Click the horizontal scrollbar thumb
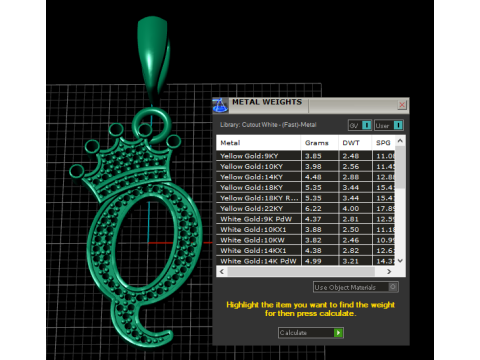Screen dimensions: 480x360 tap(301, 272)
